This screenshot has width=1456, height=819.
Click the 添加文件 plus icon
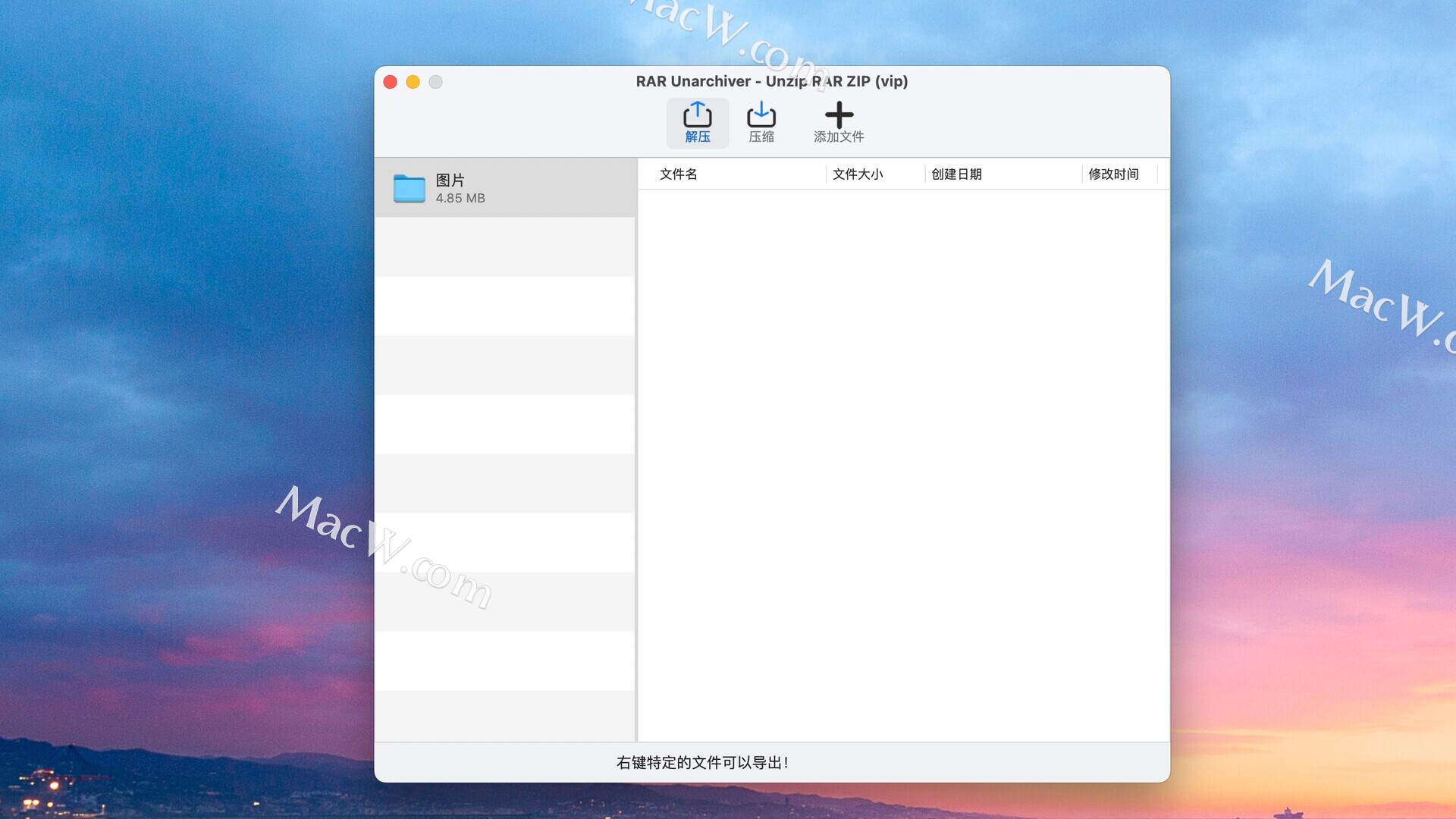click(x=839, y=115)
